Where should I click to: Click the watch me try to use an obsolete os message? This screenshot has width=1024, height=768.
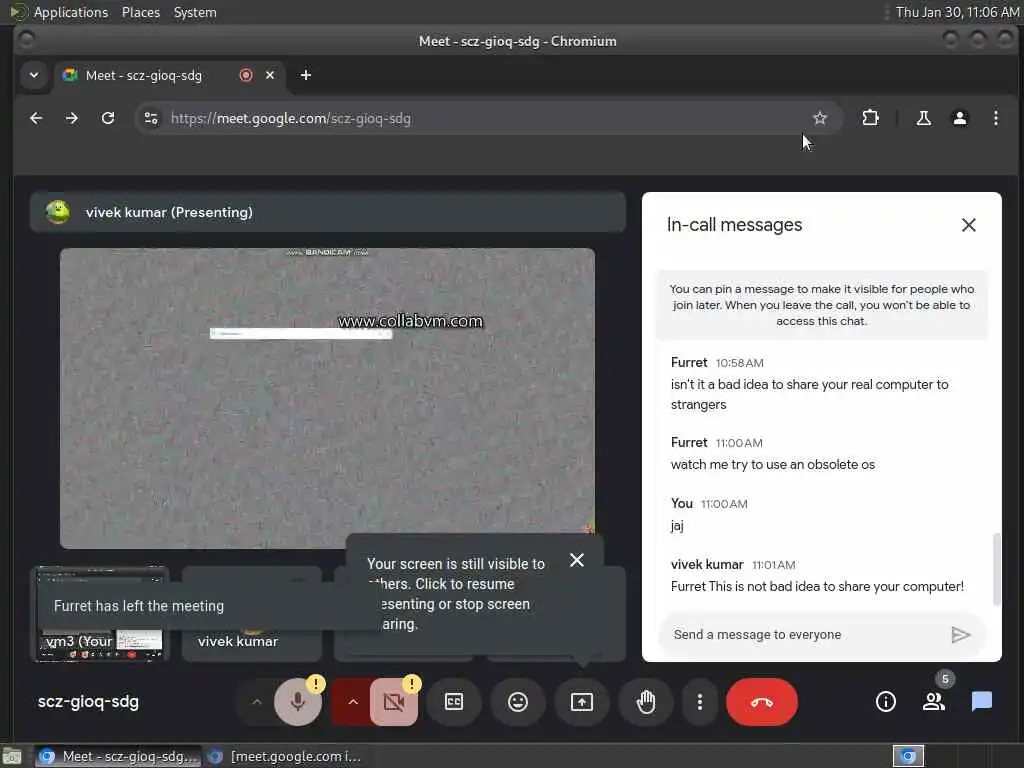pos(773,464)
